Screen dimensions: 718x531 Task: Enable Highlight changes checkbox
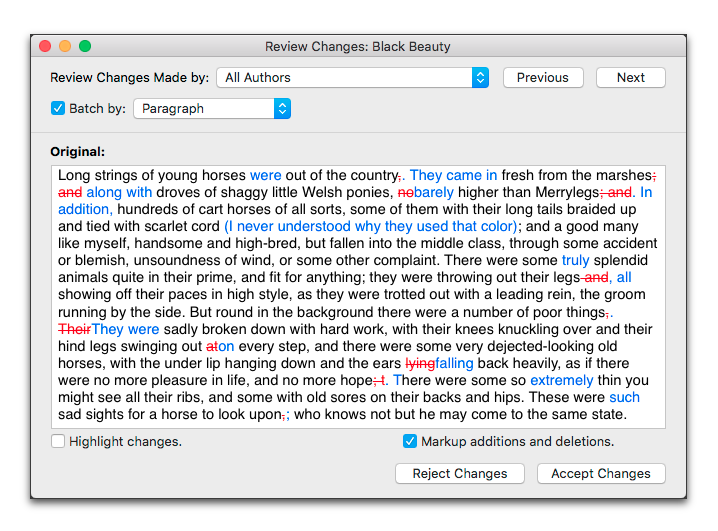pyautogui.click(x=58, y=441)
